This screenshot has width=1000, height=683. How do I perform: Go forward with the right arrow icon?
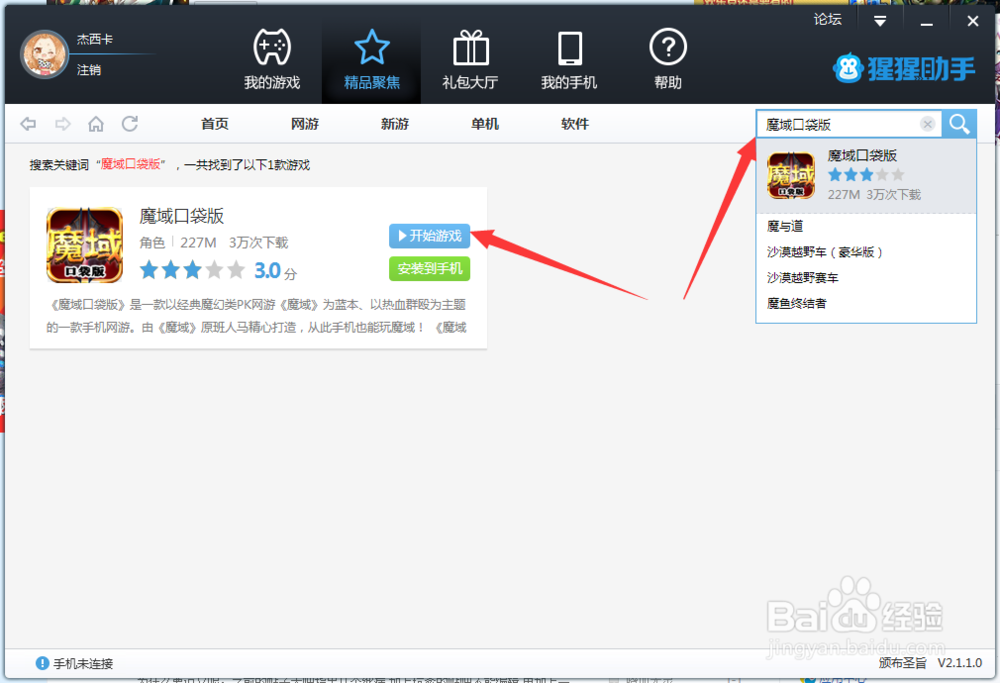[x=62, y=124]
